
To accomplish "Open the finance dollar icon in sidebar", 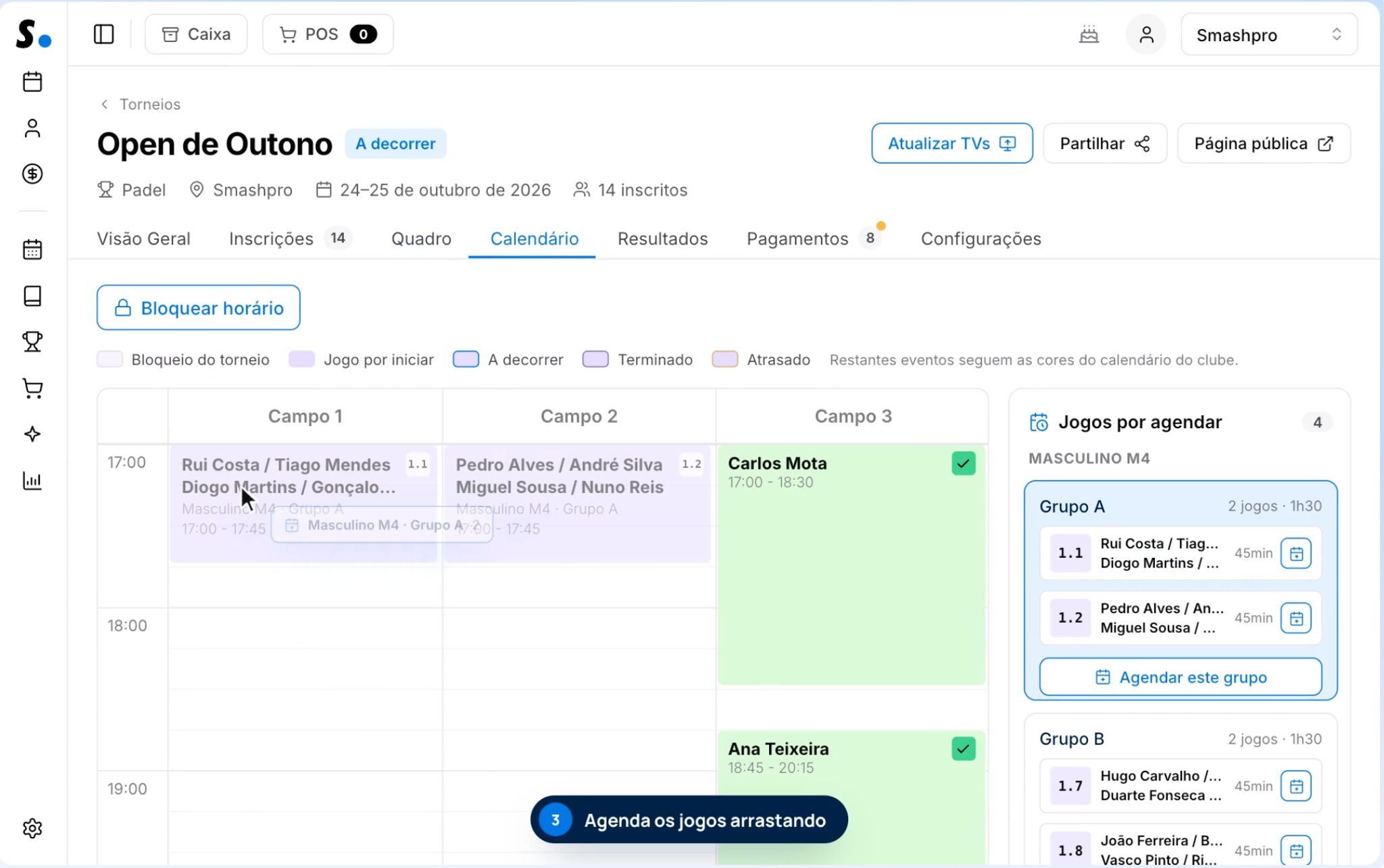I will [x=32, y=174].
